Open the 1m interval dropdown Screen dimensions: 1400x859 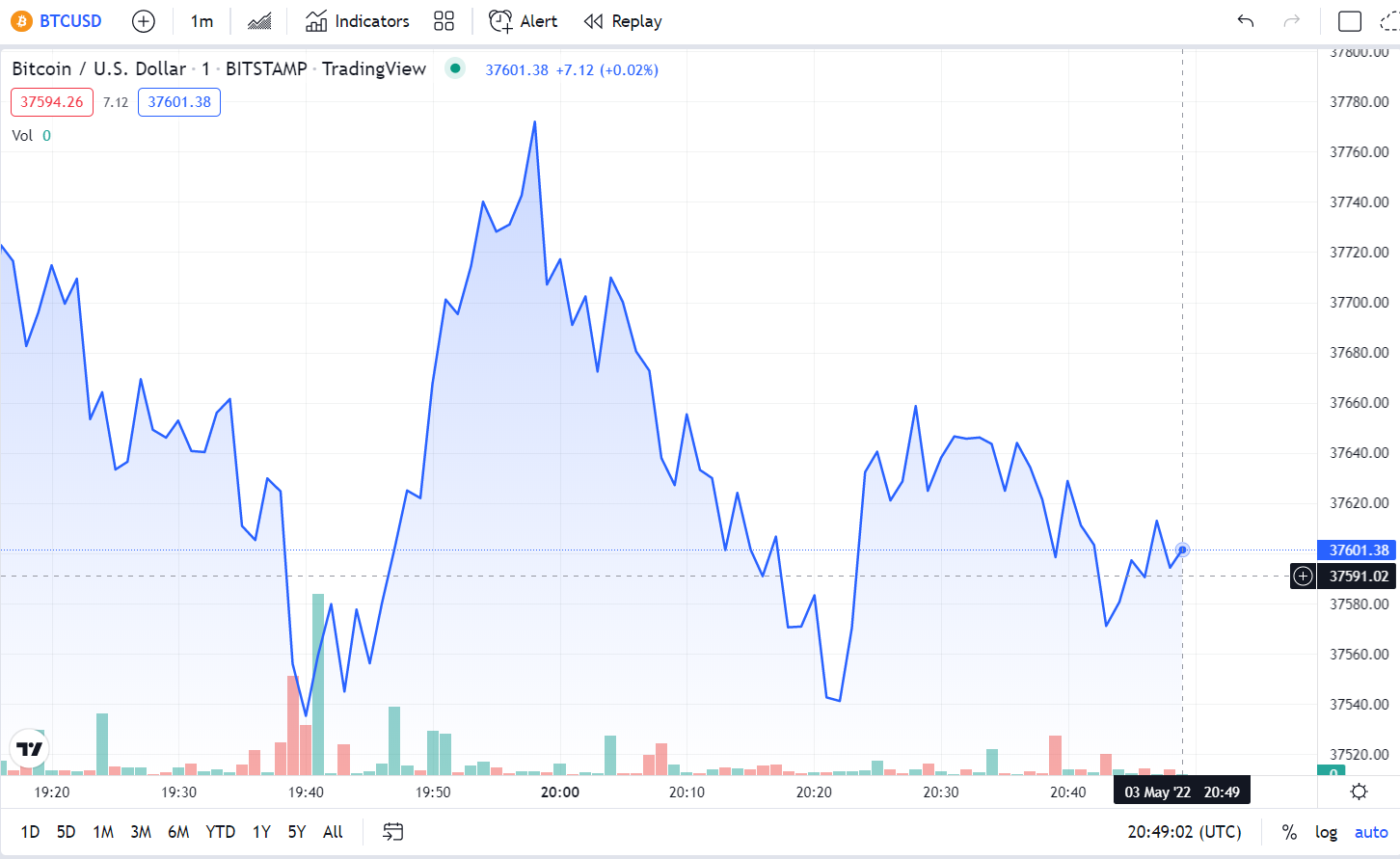(202, 21)
